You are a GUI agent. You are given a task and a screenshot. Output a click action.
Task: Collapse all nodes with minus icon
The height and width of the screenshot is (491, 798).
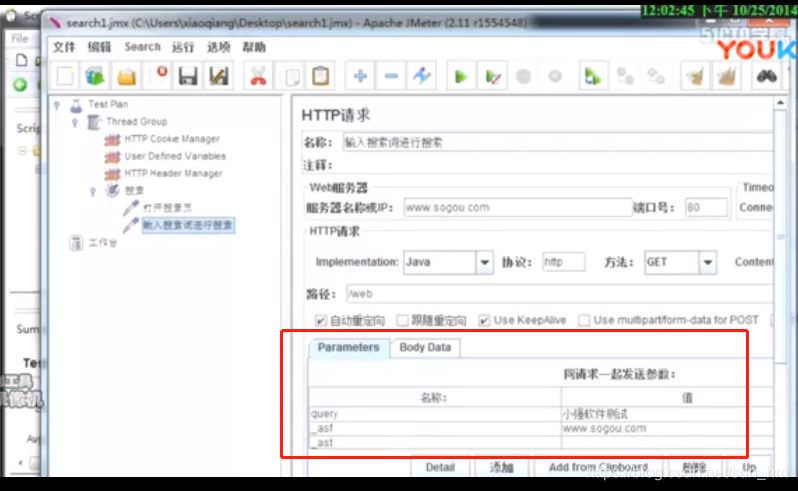(x=391, y=76)
